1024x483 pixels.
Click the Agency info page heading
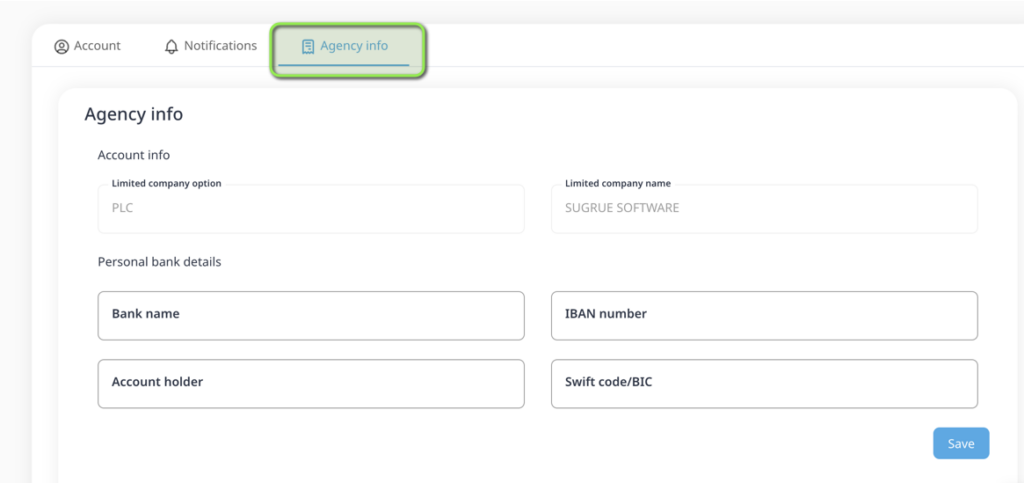[133, 114]
